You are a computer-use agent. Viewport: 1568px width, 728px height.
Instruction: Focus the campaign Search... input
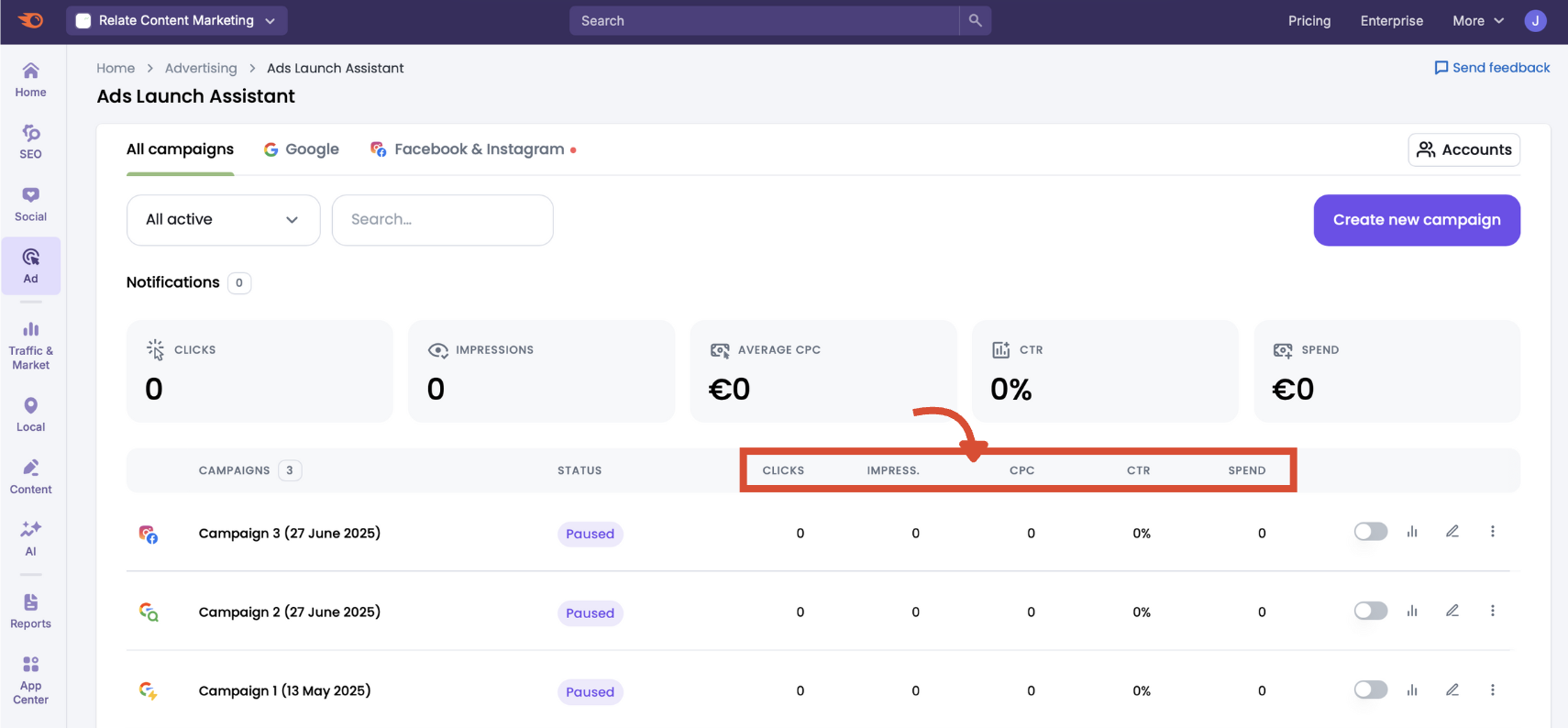pyautogui.click(x=442, y=220)
